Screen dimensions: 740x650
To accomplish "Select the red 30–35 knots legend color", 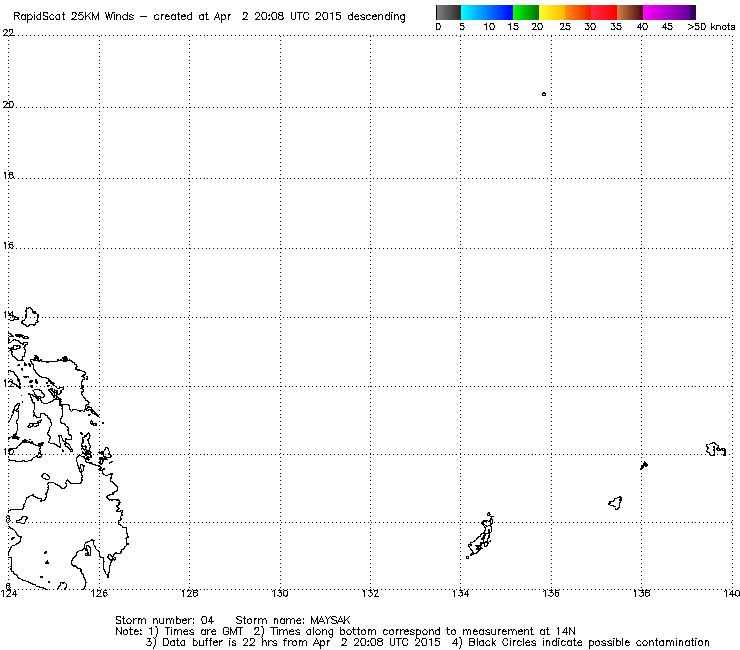I will (x=604, y=12).
